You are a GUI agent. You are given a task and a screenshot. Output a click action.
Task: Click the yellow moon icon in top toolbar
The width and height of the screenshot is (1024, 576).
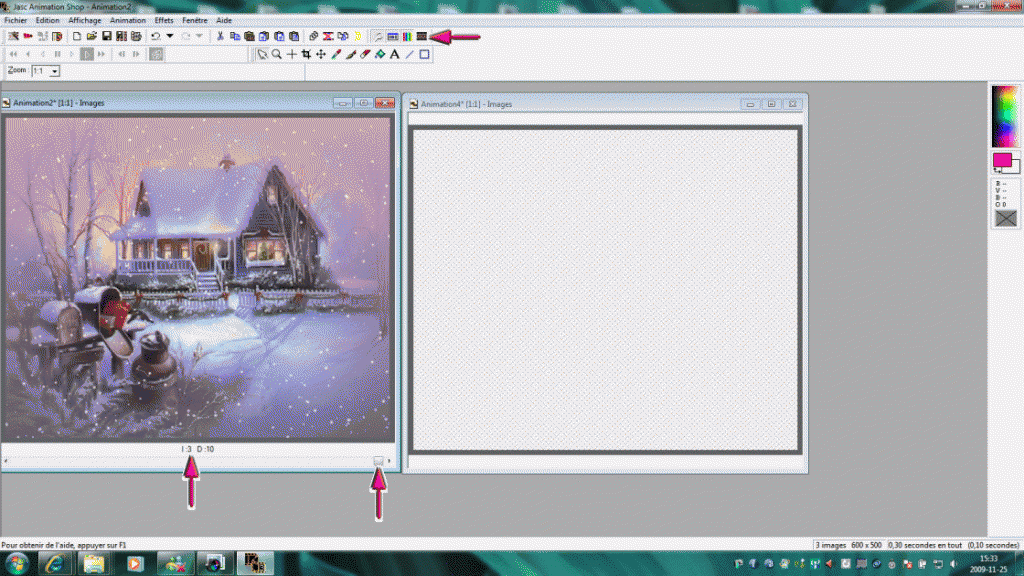tap(358, 37)
